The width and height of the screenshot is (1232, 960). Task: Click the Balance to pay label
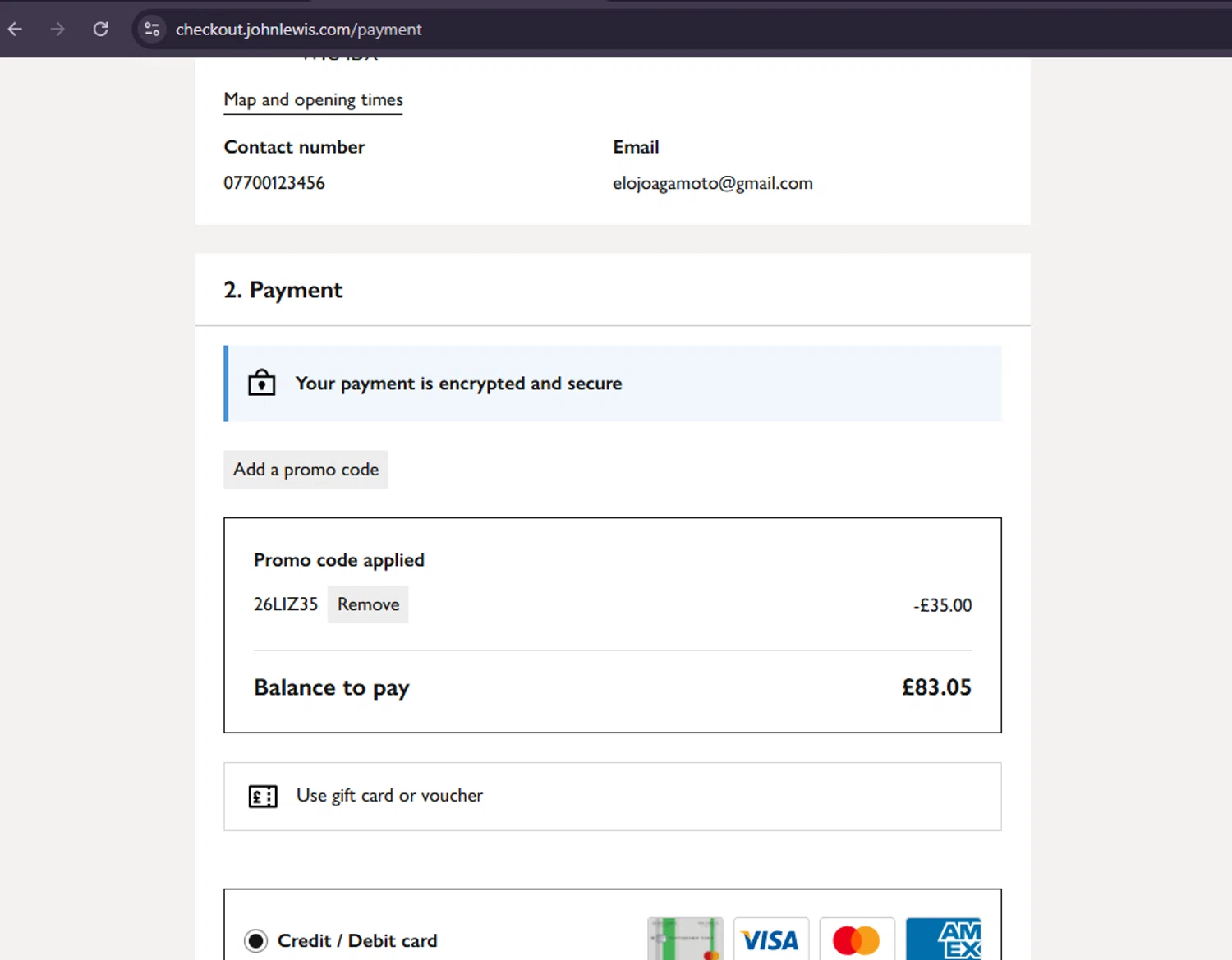331,688
